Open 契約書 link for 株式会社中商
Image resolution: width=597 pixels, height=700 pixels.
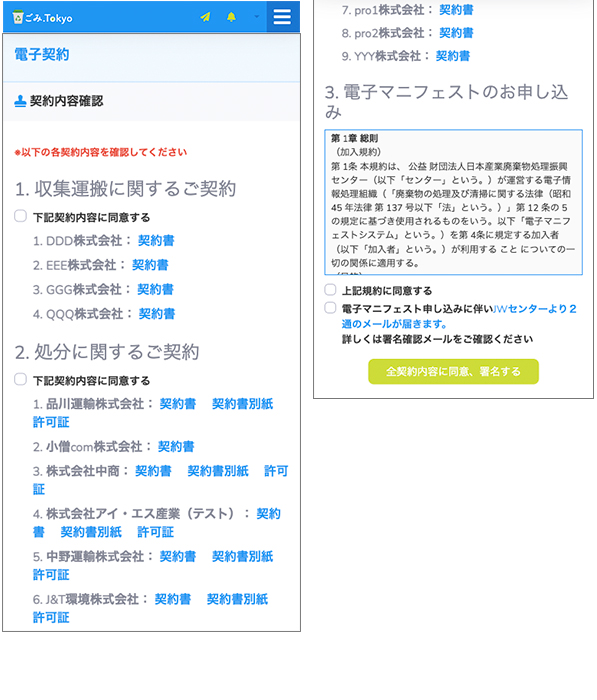[x=153, y=471]
